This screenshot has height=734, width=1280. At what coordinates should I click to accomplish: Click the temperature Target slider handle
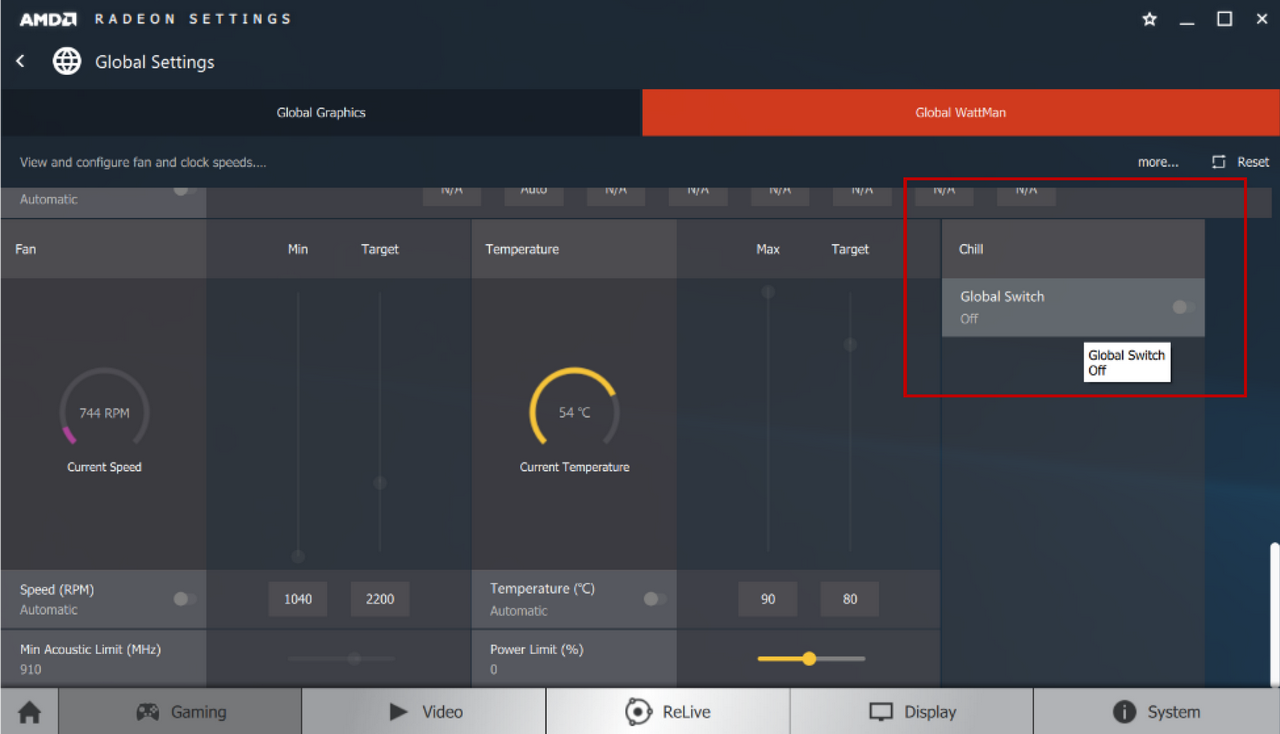tap(850, 345)
